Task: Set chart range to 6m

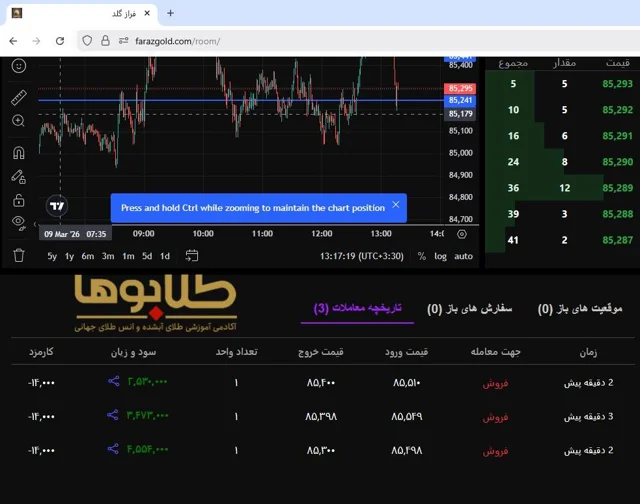Action: 88,256
